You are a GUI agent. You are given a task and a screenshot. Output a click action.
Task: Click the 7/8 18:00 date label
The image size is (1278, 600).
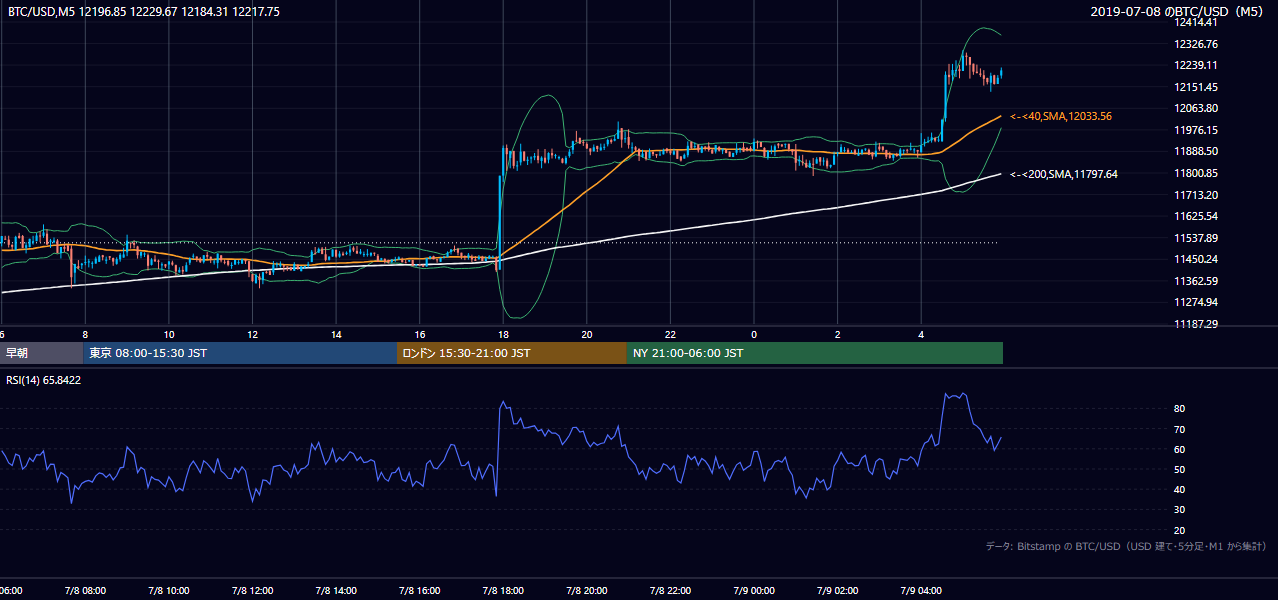point(503,591)
